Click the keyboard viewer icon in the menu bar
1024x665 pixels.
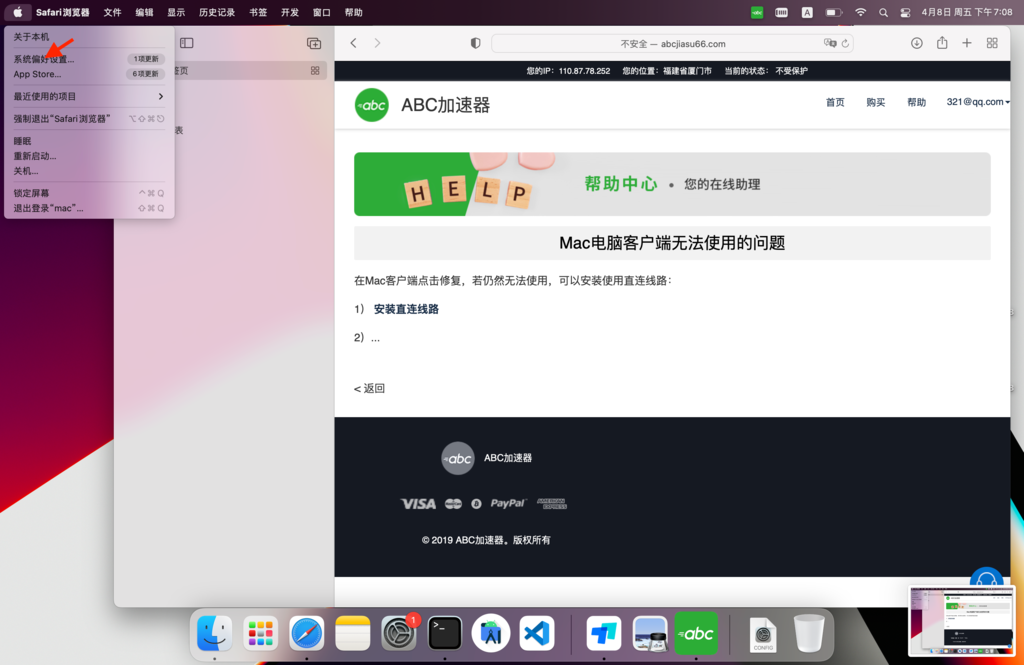pyautogui.click(x=782, y=12)
